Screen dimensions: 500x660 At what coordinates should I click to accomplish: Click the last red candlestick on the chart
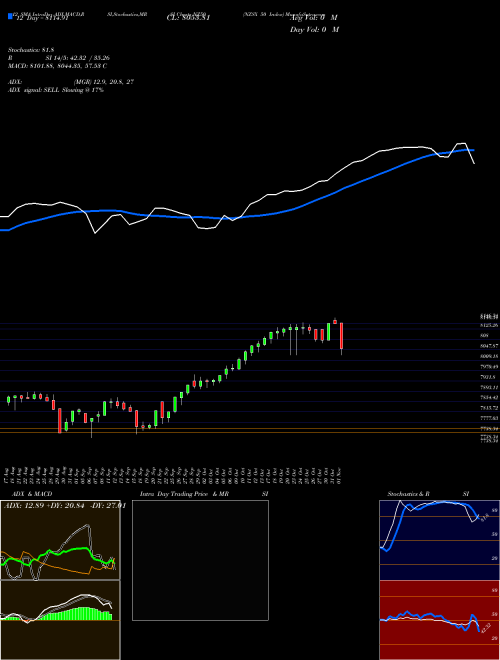coord(342,336)
